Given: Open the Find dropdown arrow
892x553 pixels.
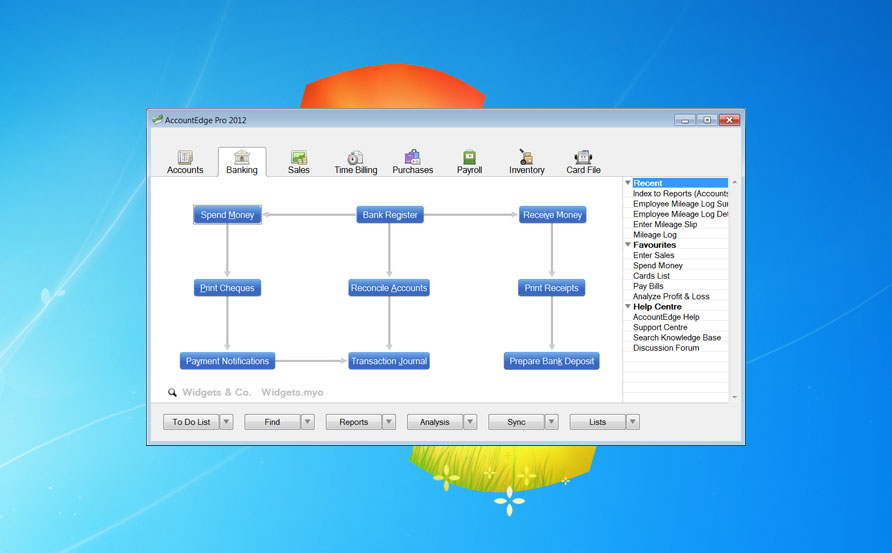Looking at the screenshot, I should (x=308, y=422).
